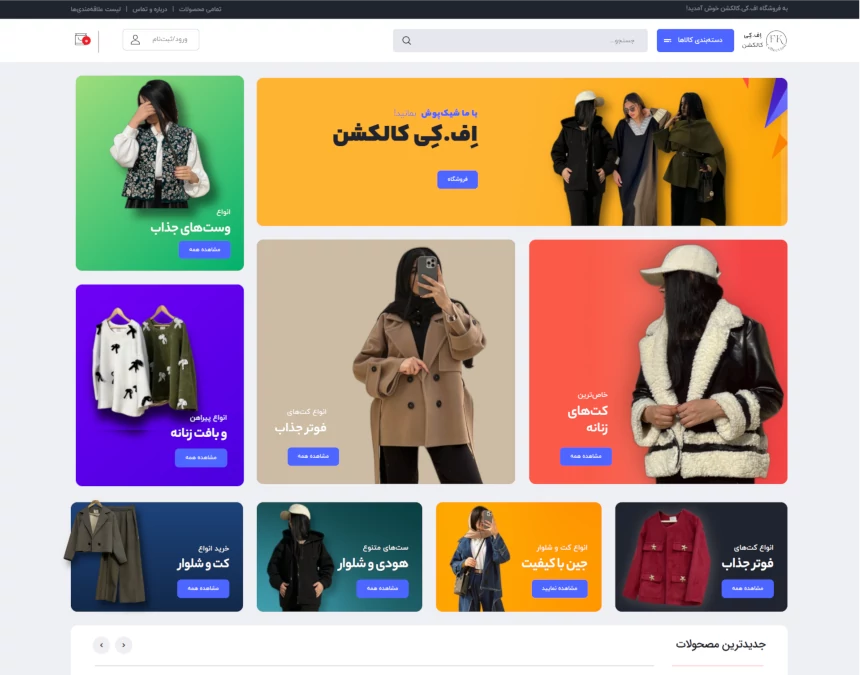Viewport: 860px width, 675px height.
Task: Click view all on beige felt coat card
Action: (313, 456)
